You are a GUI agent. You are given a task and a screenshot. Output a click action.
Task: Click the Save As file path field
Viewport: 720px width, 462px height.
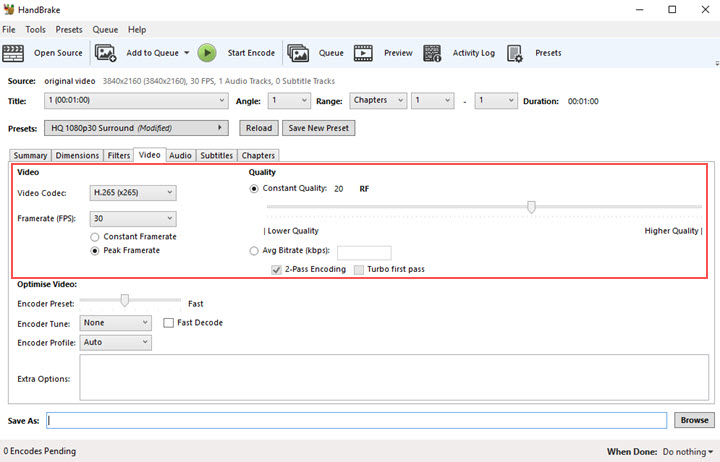[x=356, y=421]
